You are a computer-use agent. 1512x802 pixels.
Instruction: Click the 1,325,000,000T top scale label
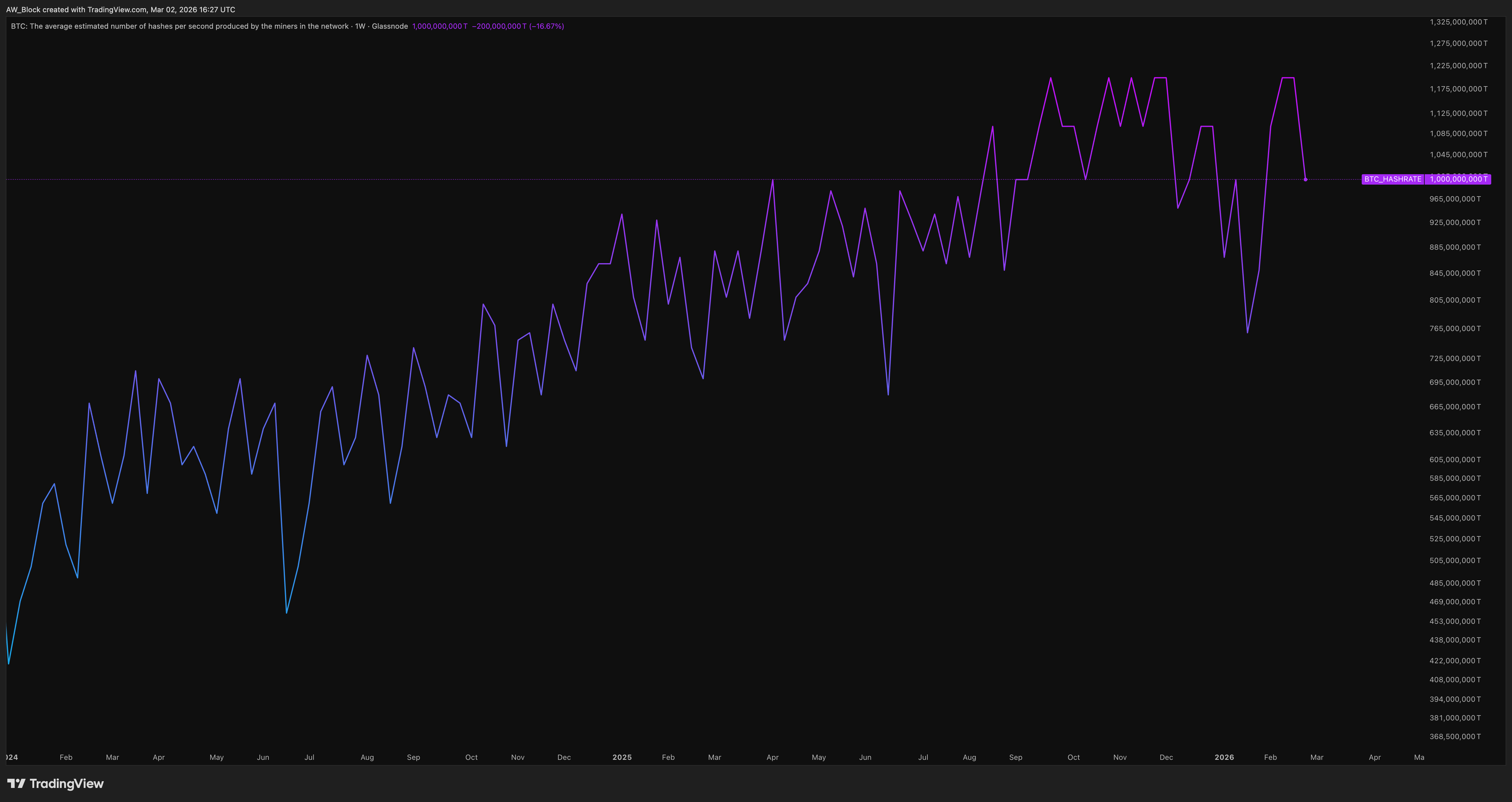[x=1459, y=22]
